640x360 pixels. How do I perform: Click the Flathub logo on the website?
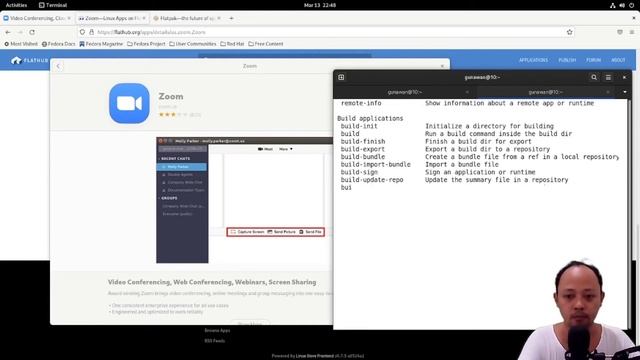click(x=29, y=60)
